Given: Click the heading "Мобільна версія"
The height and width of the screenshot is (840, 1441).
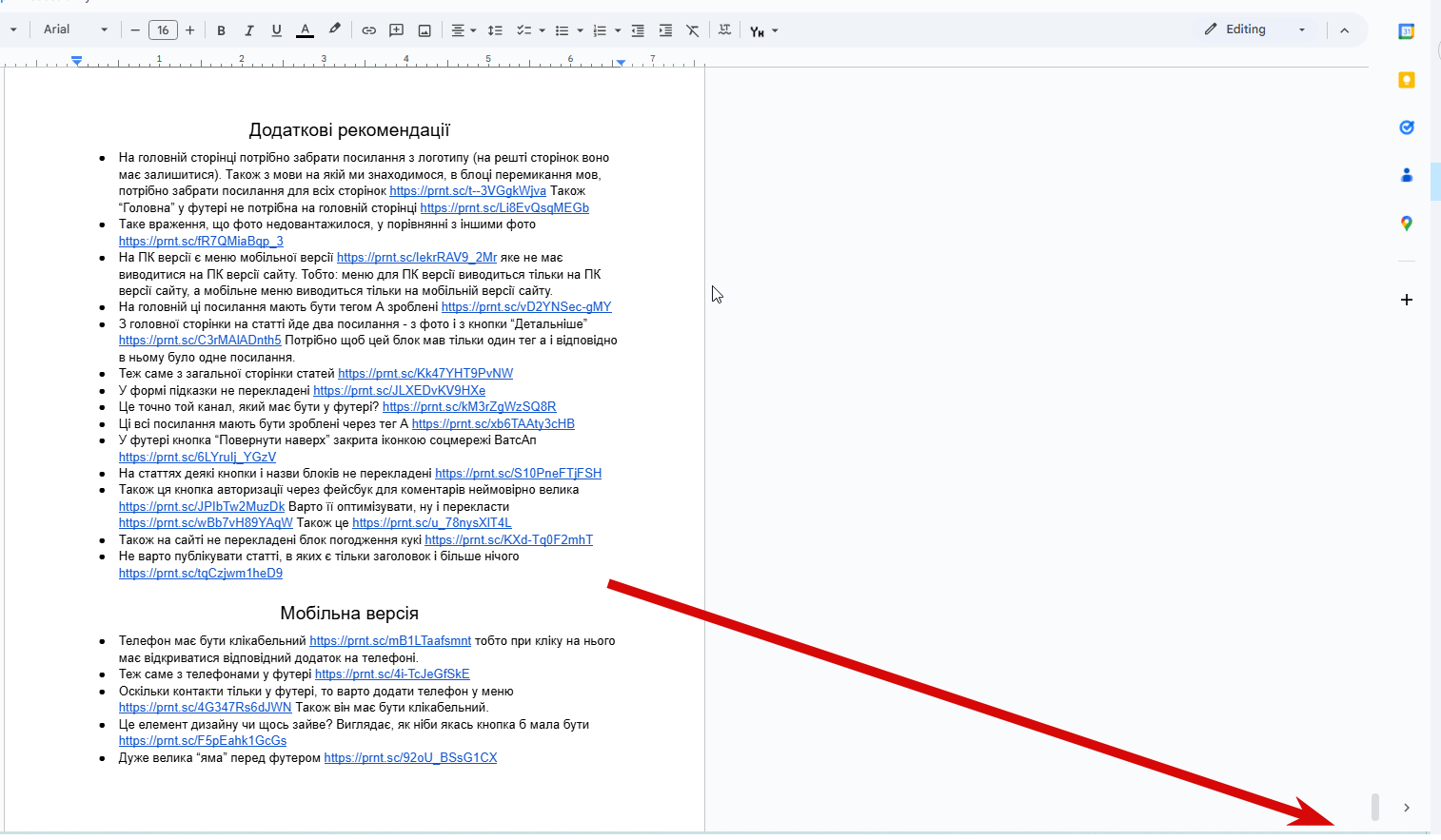Looking at the screenshot, I should [349, 614].
